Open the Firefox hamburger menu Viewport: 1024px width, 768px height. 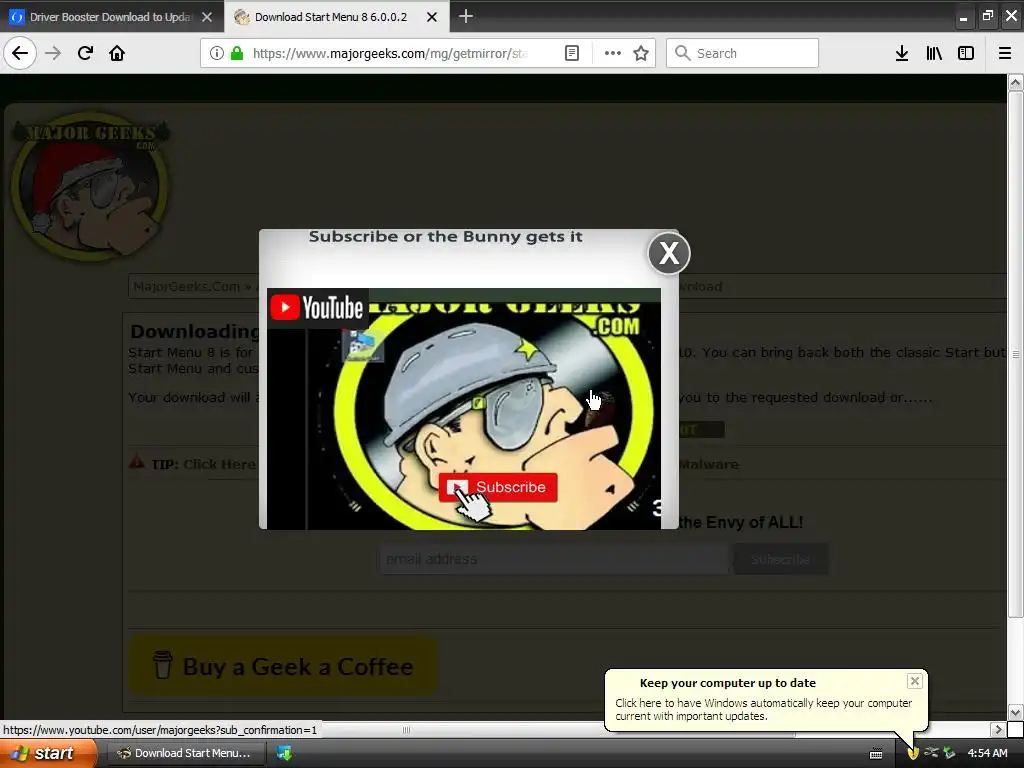click(x=1005, y=53)
